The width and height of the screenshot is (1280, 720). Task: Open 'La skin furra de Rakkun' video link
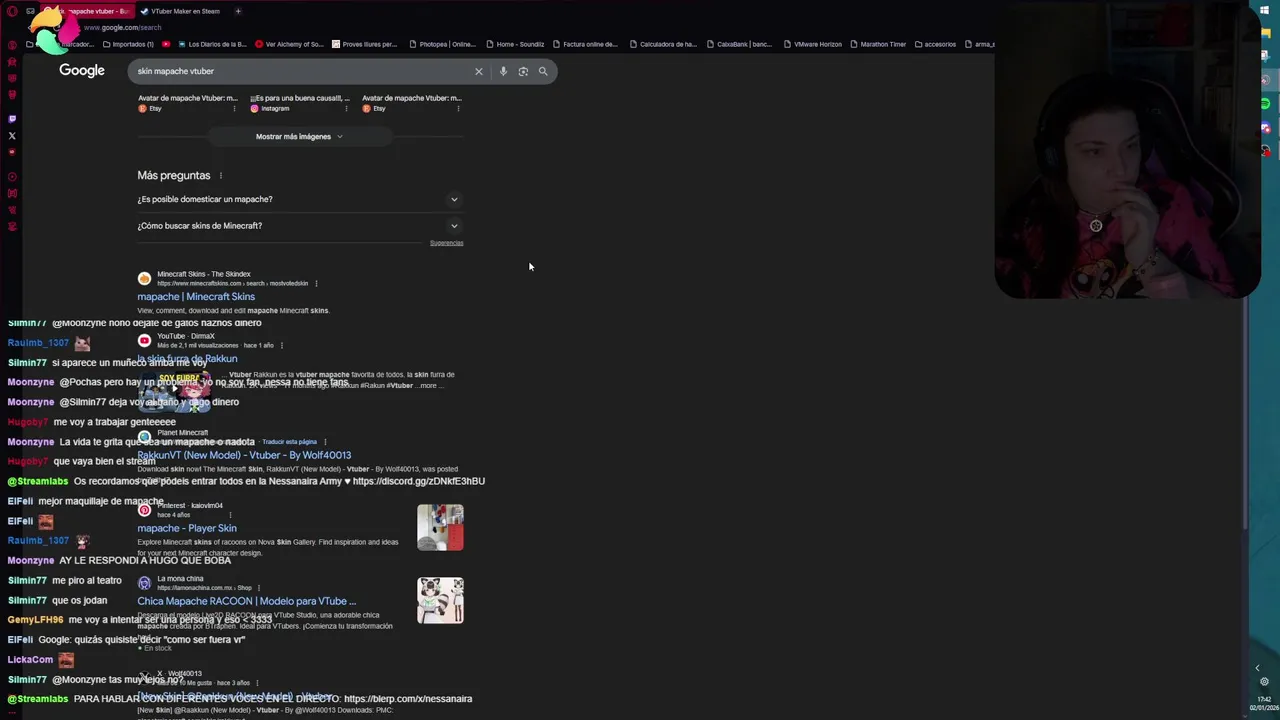[x=187, y=359]
